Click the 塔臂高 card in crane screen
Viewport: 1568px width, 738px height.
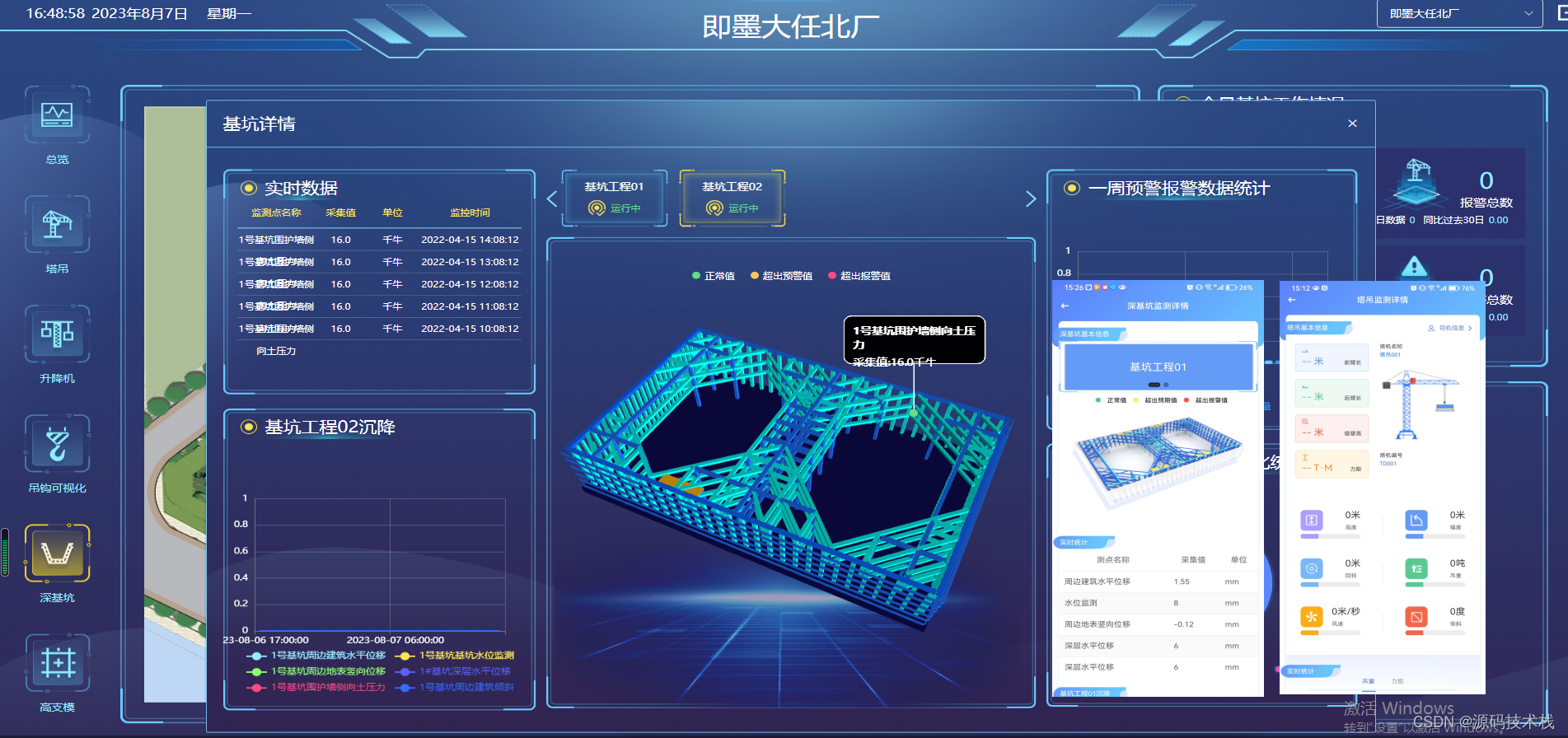(x=1332, y=429)
